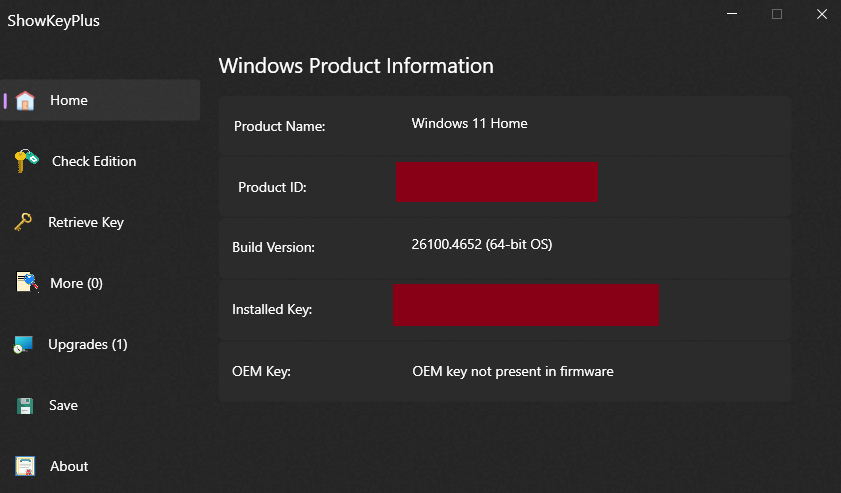Screen dimensions: 841x493
Task: Click the ShowKeyPlus window title
Action: click(x=53, y=21)
